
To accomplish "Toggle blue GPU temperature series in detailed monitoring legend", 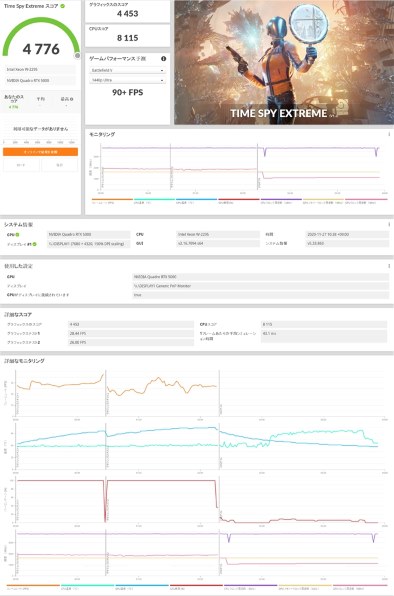I will [142, 587].
